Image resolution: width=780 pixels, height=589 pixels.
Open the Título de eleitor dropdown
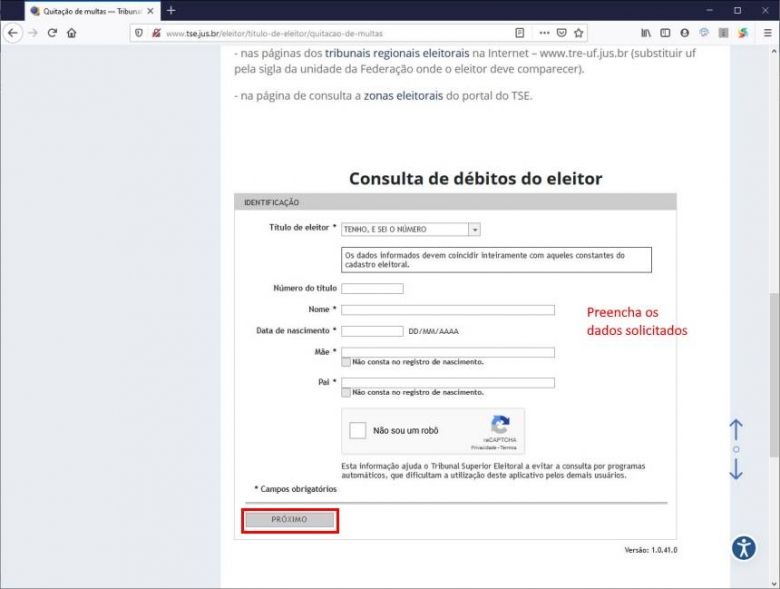(411, 229)
